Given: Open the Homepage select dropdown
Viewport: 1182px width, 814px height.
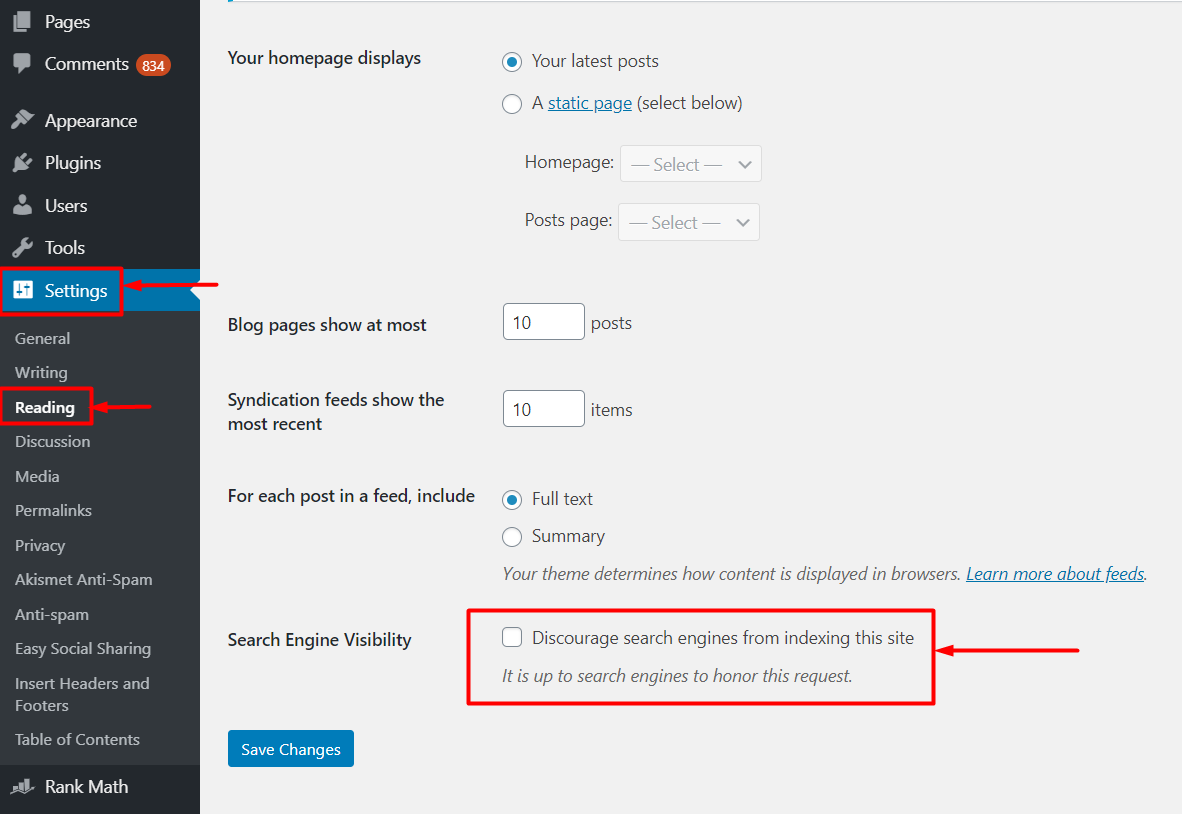Looking at the screenshot, I should coord(690,163).
